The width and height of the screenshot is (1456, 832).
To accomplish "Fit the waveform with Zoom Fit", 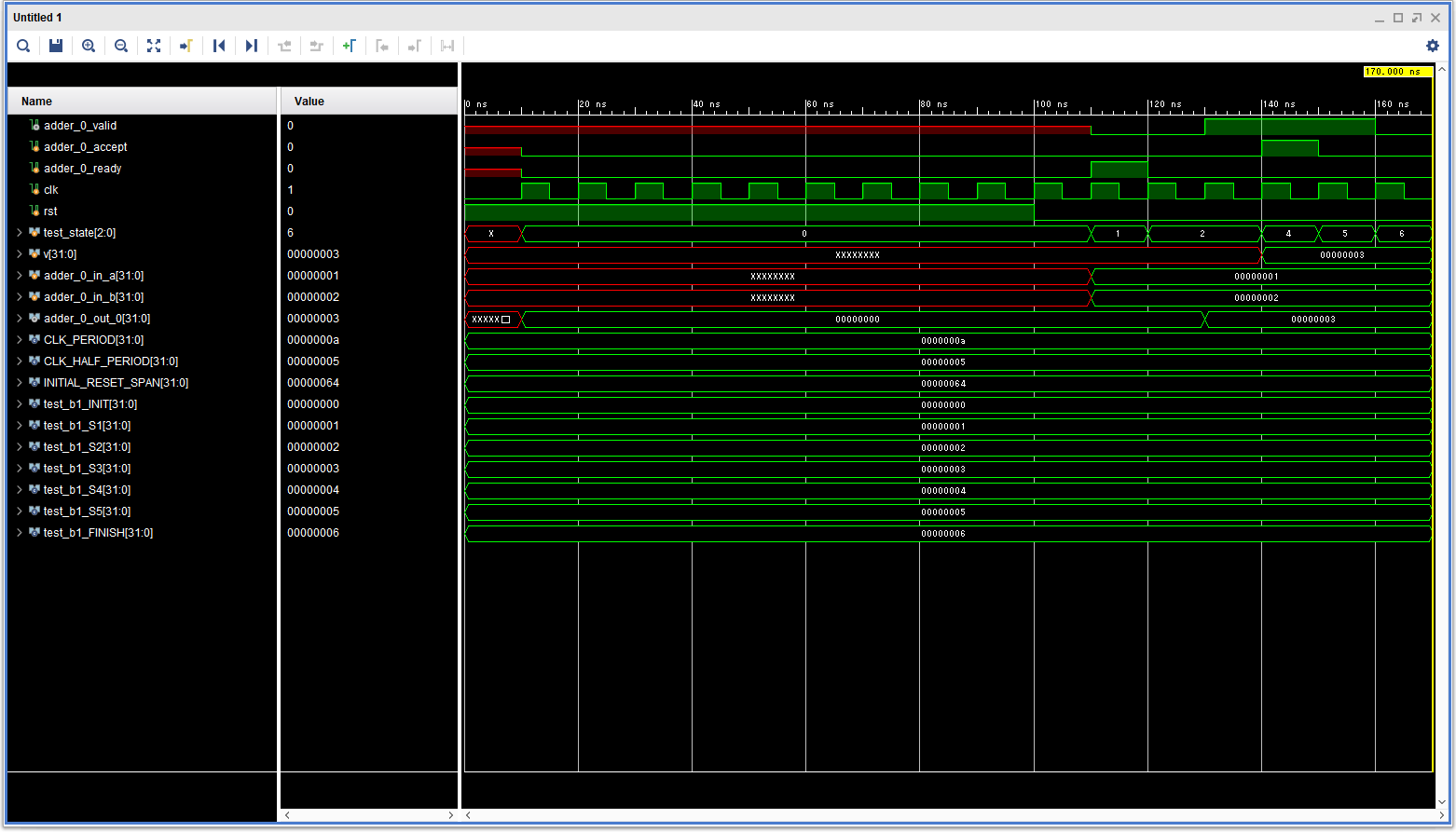I will pyautogui.click(x=154, y=46).
